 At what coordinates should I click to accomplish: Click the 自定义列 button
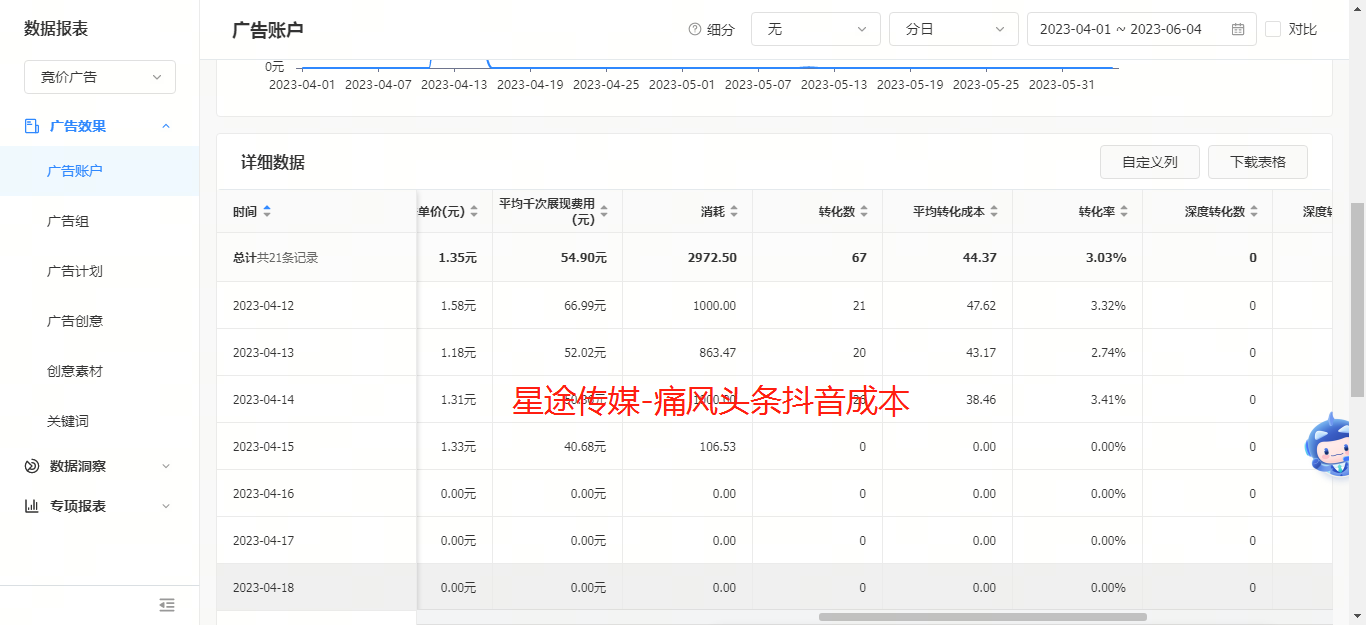[1149, 161]
